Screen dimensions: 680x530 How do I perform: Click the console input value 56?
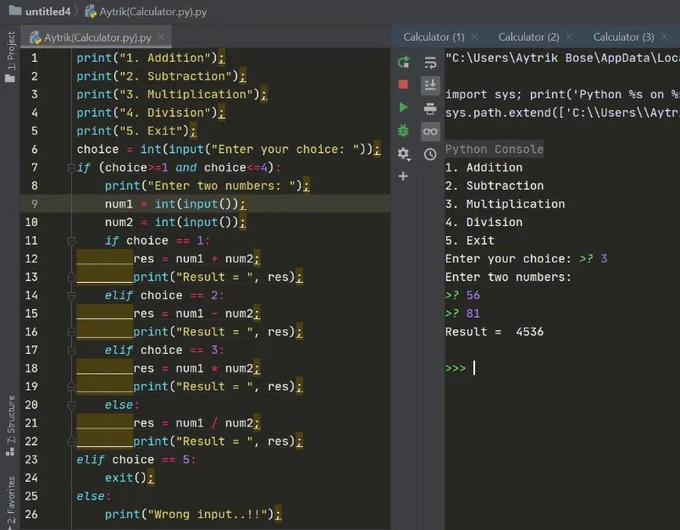[x=473, y=295]
